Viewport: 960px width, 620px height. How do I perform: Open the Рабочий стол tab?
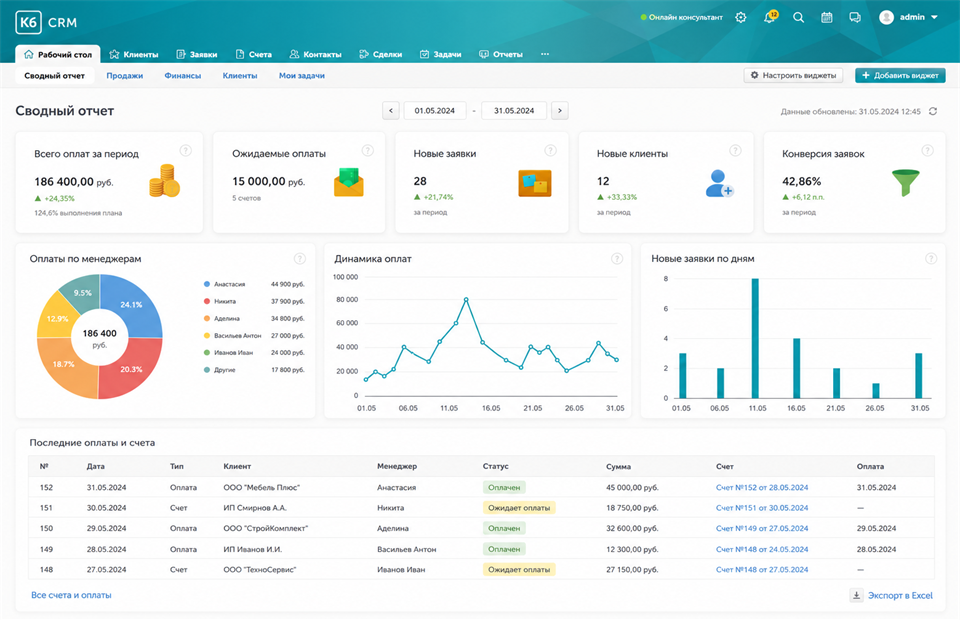tap(58, 54)
